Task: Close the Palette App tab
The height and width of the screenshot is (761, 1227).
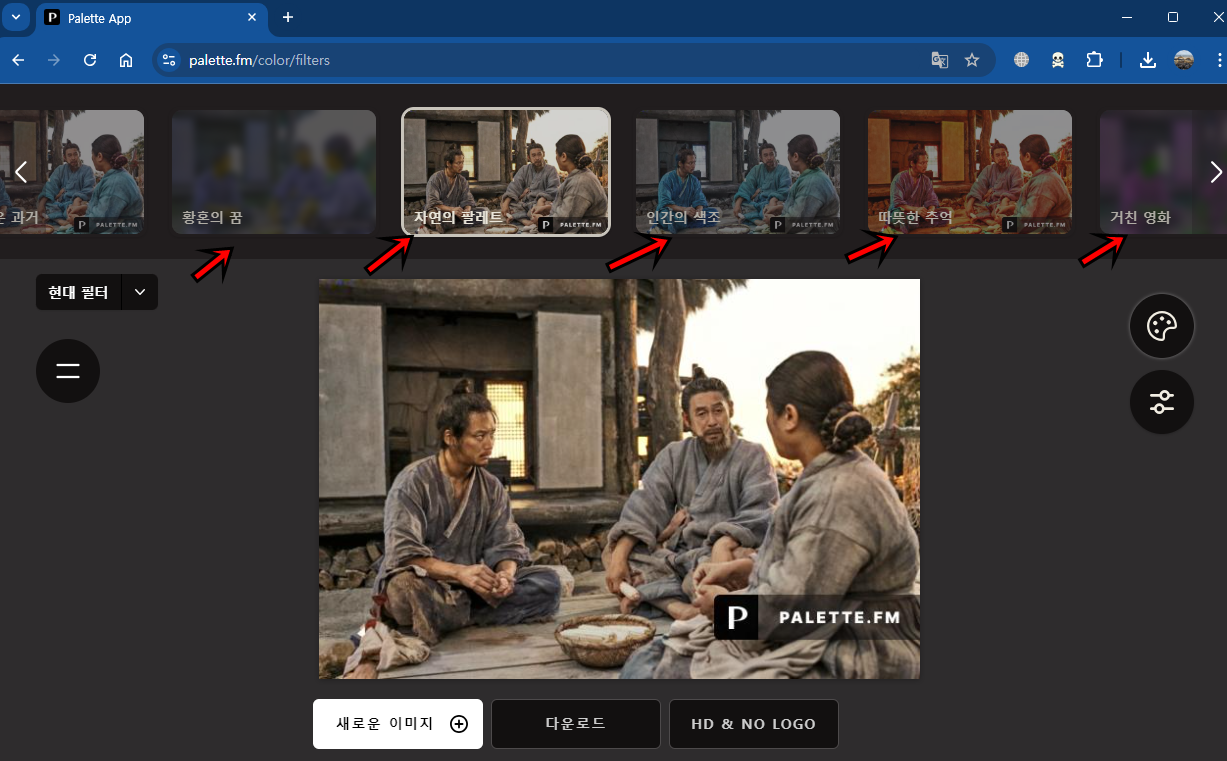Action: (252, 18)
